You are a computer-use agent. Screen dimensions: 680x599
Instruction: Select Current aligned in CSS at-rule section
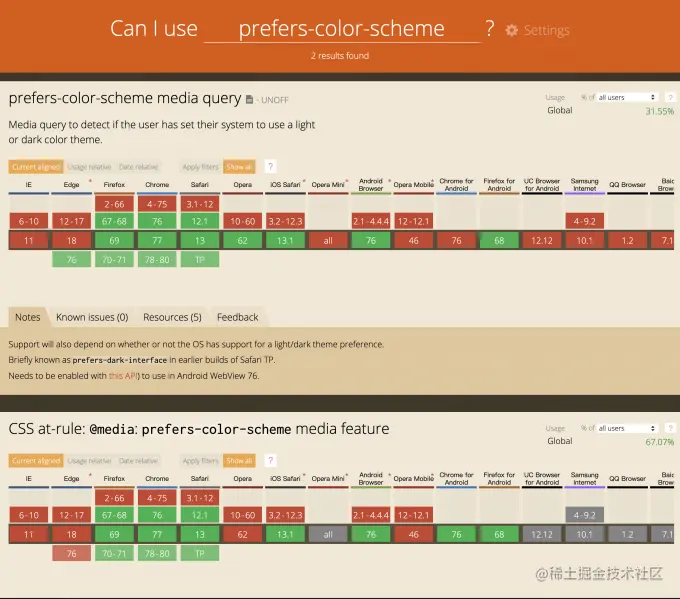click(36, 461)
